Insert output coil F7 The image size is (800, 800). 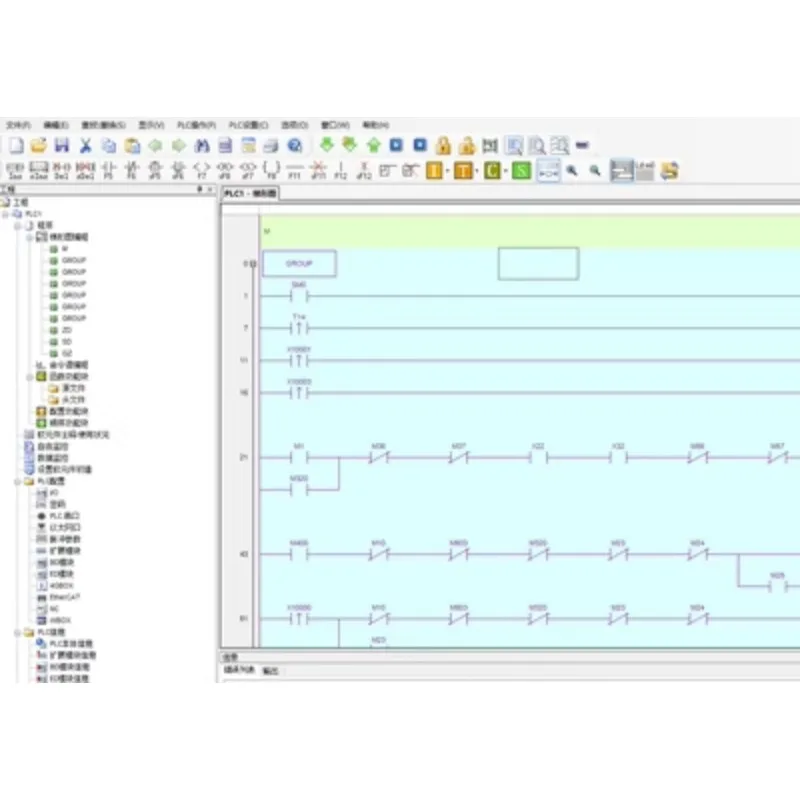pyautogui.click(x=202, y=170)
